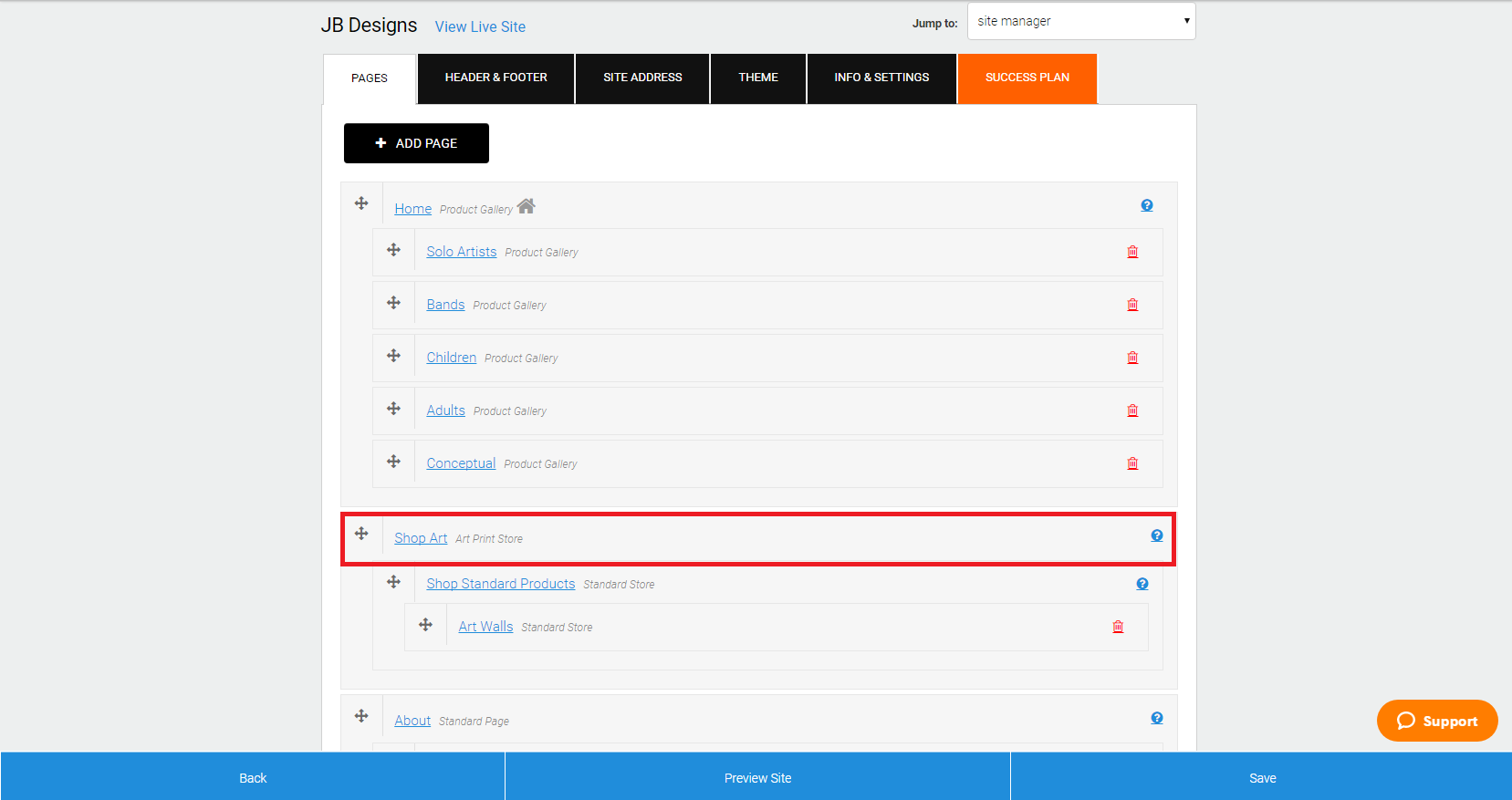The image size is (1512, 800).
Task: Open the About page link
Action: click(x=412, y=721)
